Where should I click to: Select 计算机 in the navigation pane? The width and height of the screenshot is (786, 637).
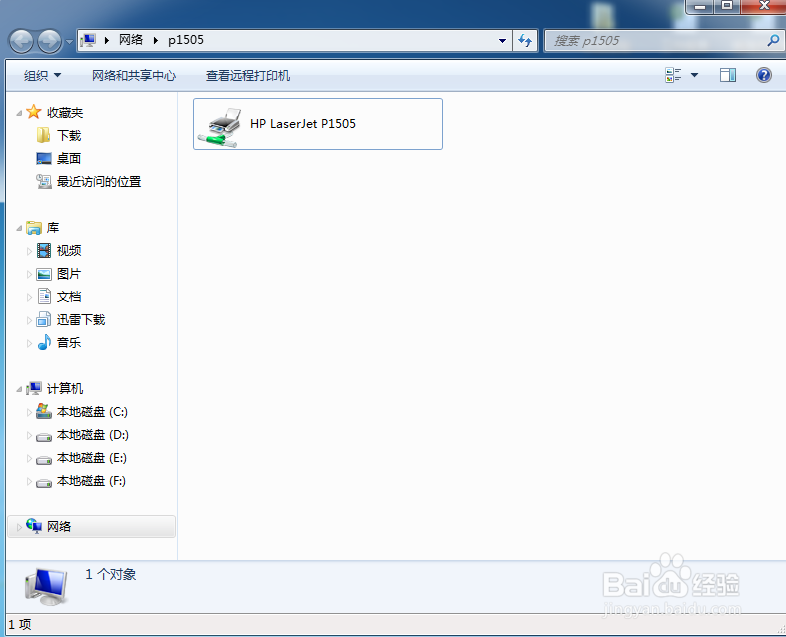pos(65,388)
